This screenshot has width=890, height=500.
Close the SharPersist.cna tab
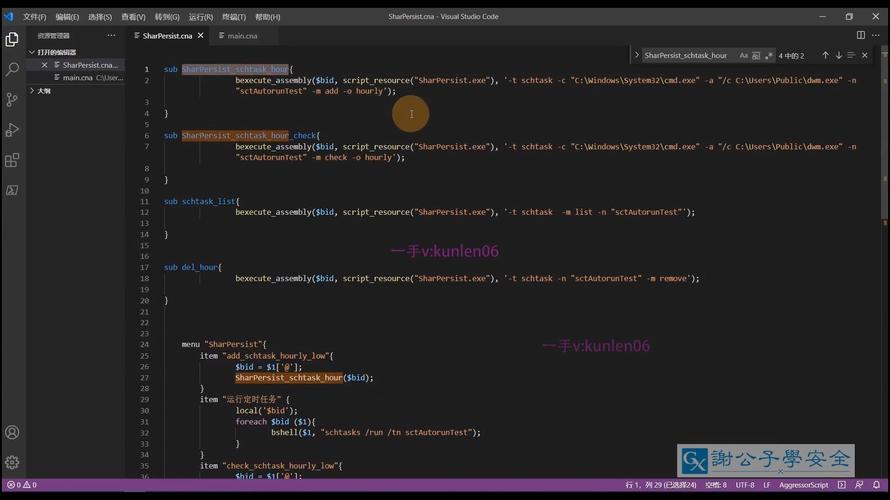pos(200,35)
